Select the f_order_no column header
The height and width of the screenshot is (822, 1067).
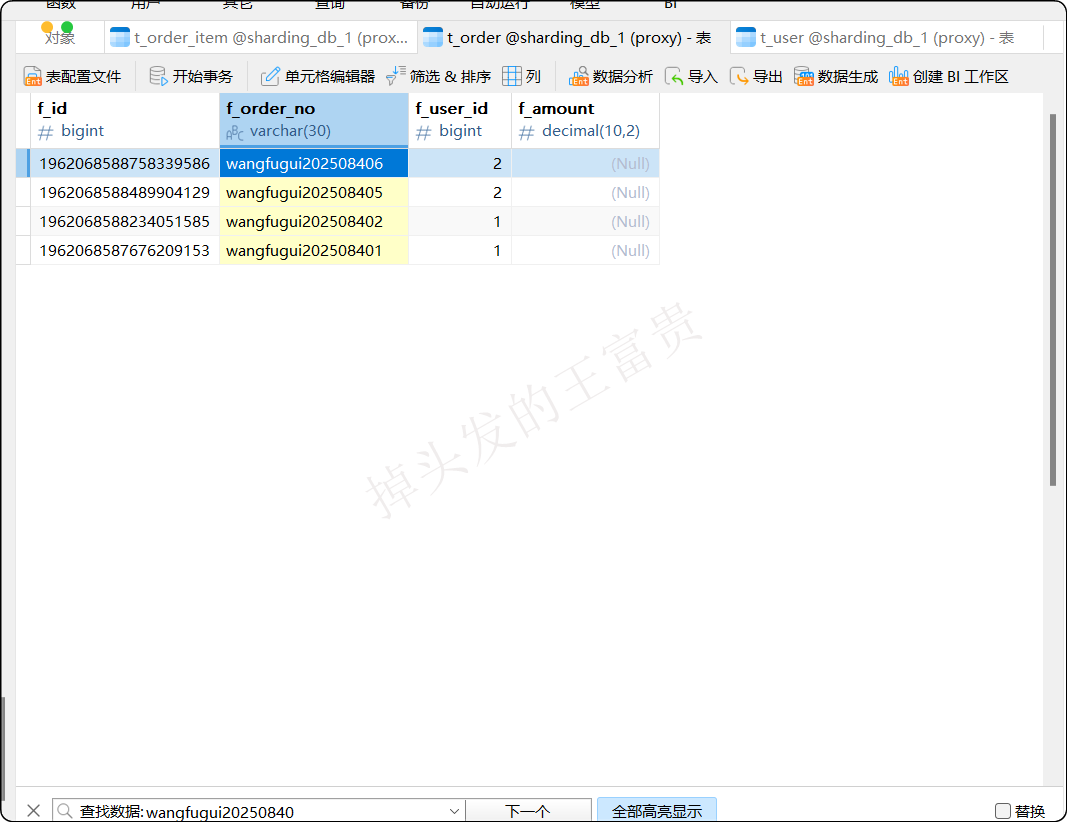tap(314, 119)
